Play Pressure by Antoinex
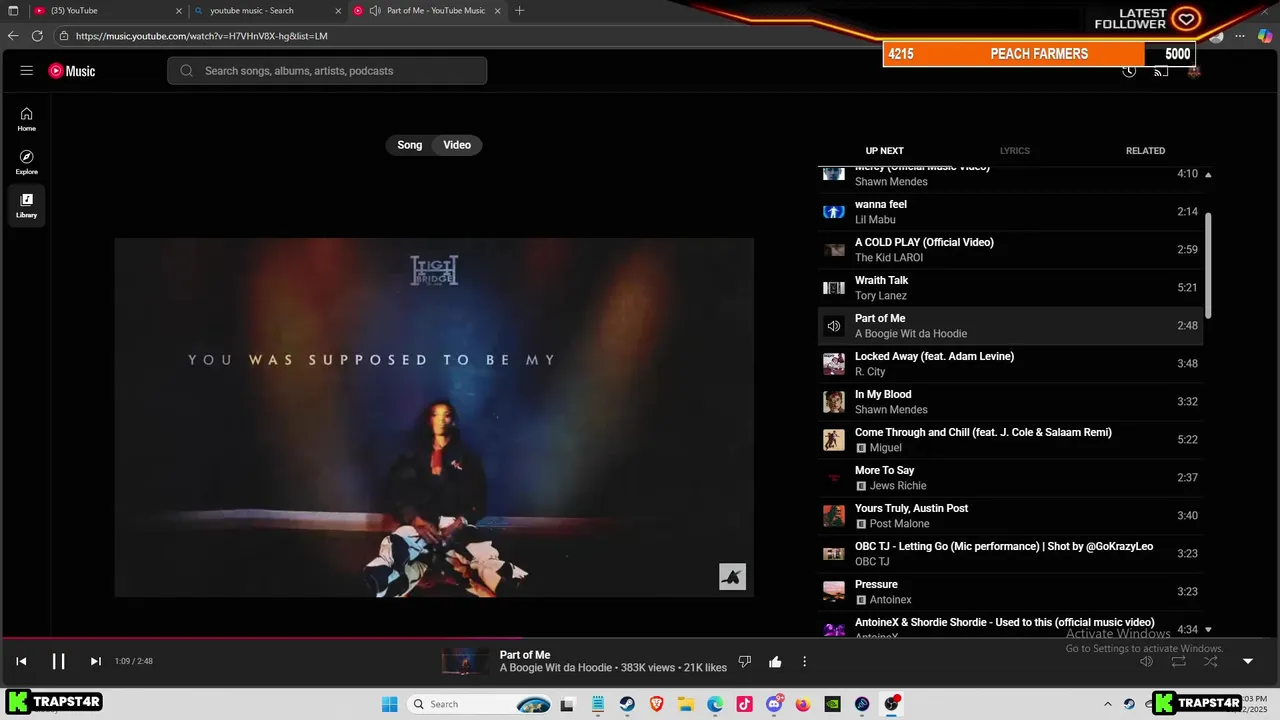 pos(1010,592)
